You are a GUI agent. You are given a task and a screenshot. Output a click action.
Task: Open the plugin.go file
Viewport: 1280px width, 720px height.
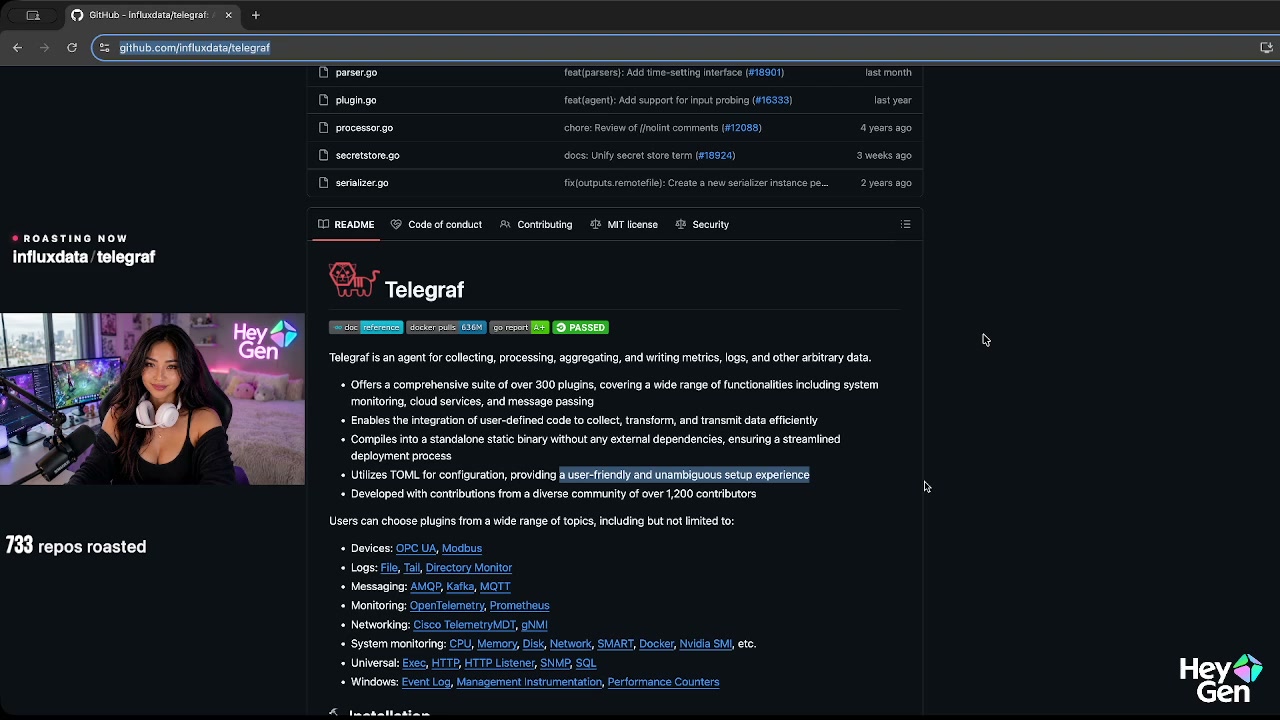pos(356,100)
